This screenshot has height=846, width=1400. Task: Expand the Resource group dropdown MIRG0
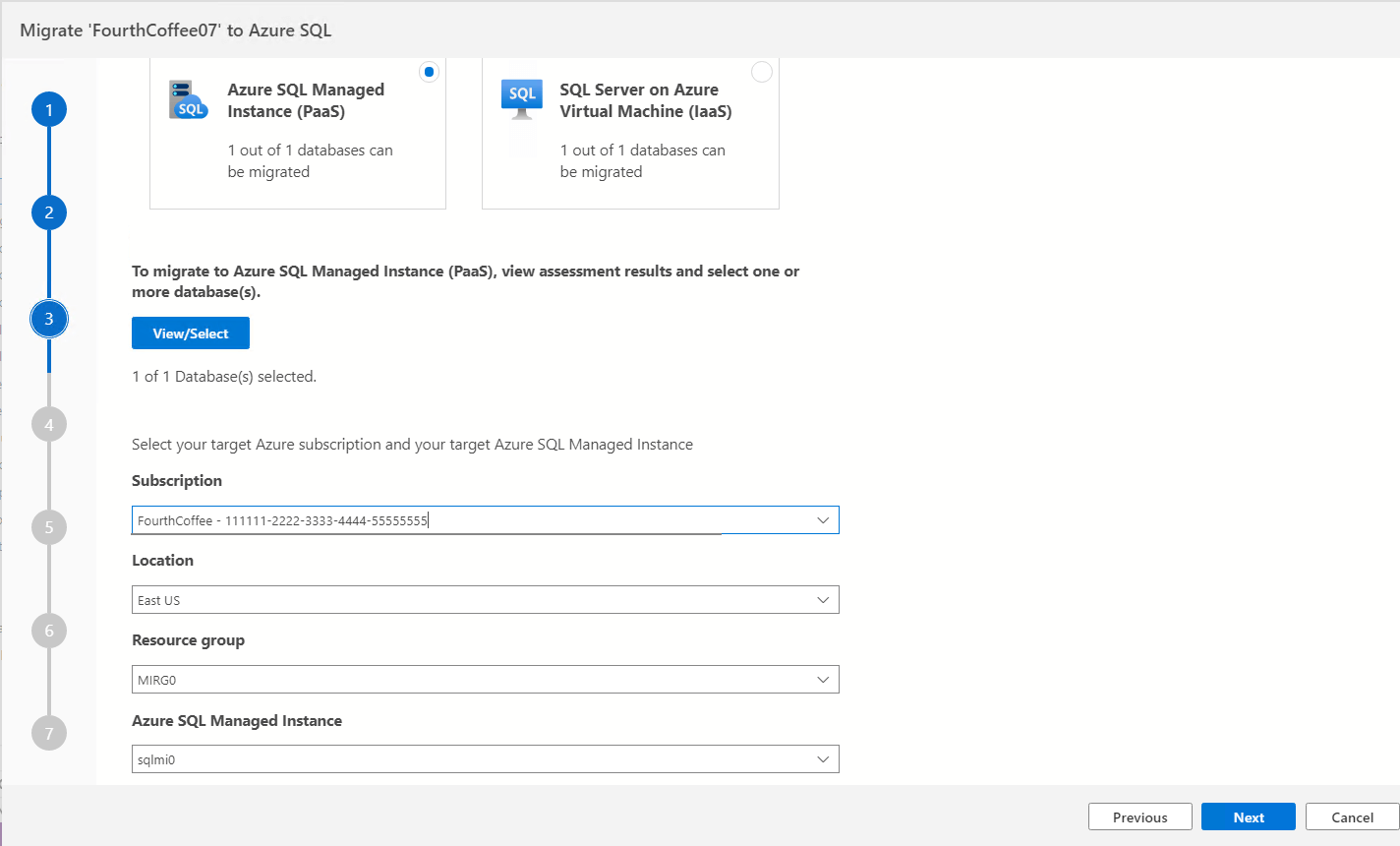click(823, 680)
